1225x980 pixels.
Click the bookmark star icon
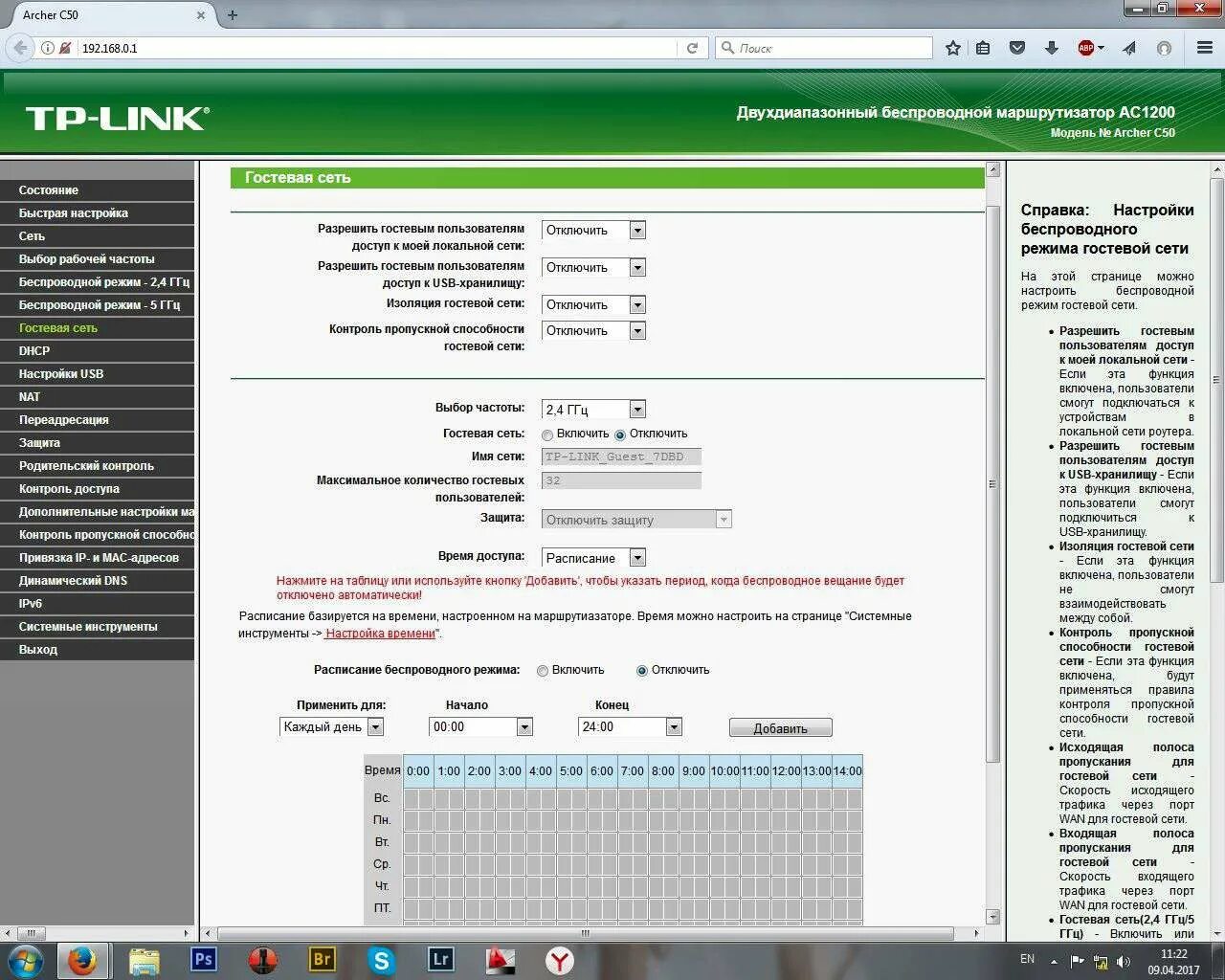[953, 48]
